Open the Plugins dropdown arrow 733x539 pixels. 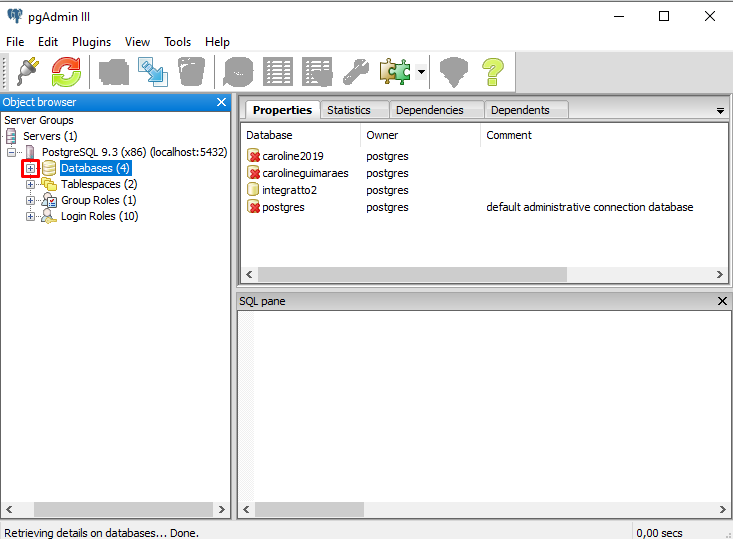pyautogui.click(x=421, y=72)
